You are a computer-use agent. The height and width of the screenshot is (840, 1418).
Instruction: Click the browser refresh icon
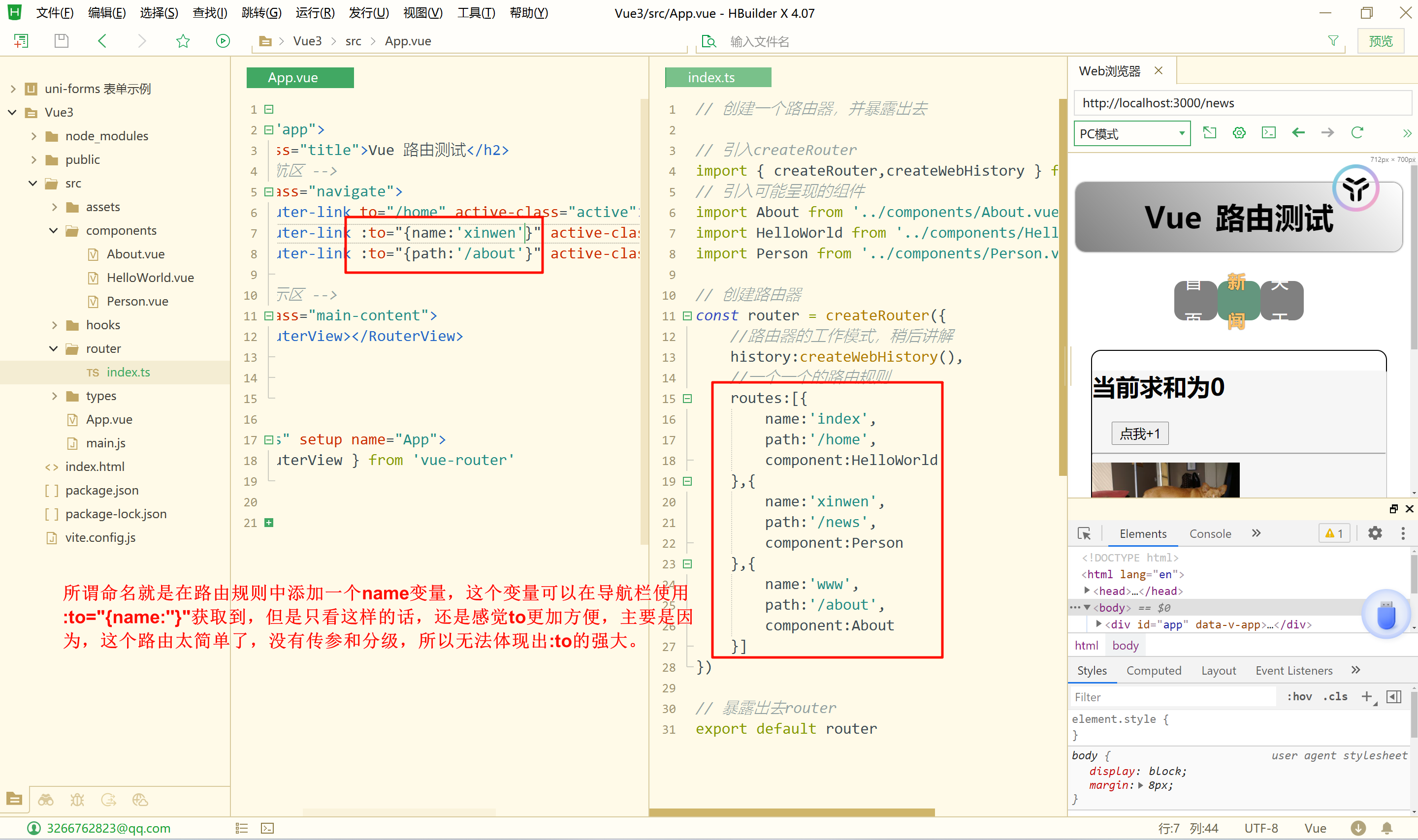point(1357,133)
